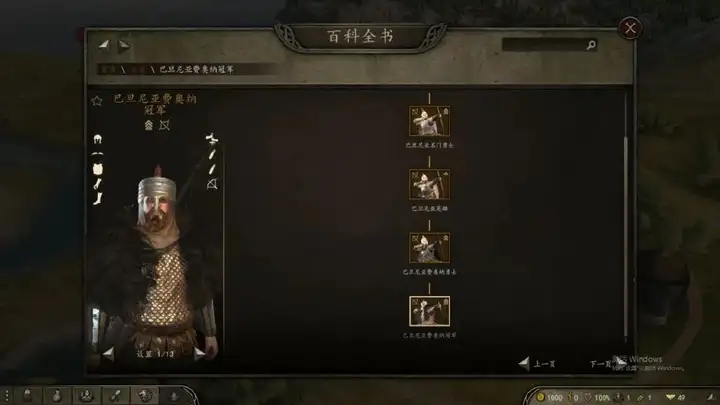Go to previous page 上一页
This screenshot has width=720, height=405.
tap(537, 364)
